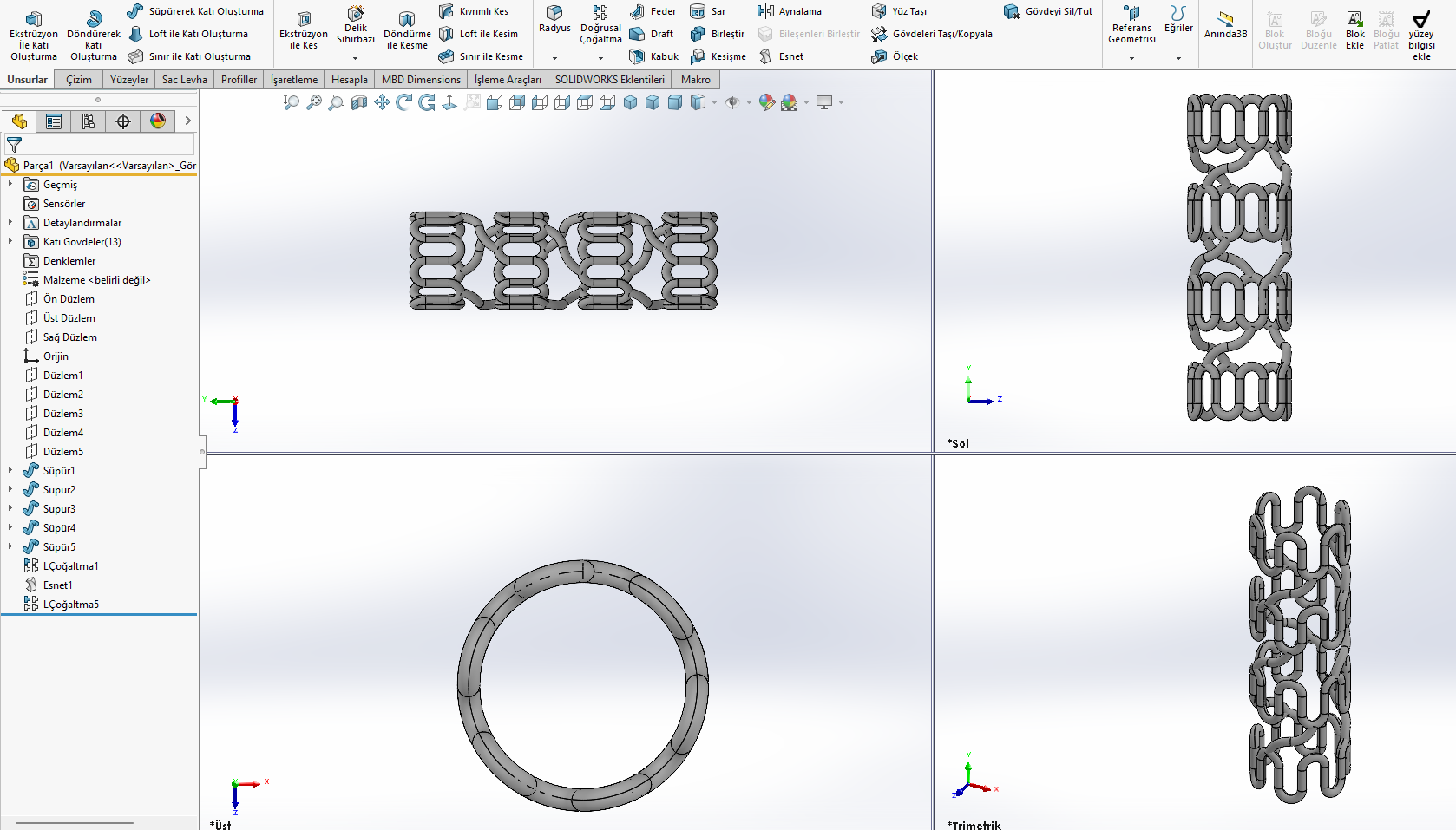1456x830 pixels.
Task: Open the Sac Levha tab
Action: (184, 80)
